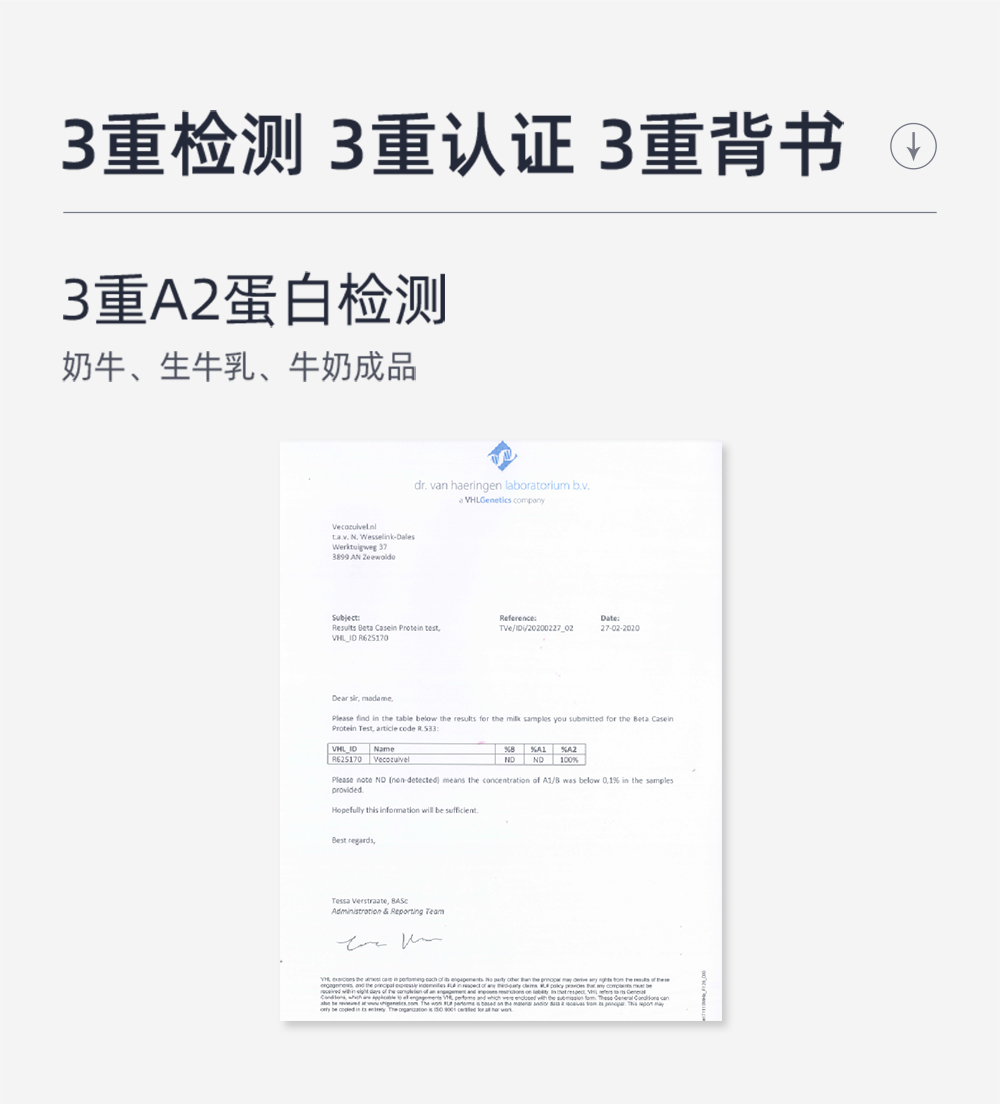
Task: Click the fine-print disclaimer at letter bottom
Action: [495, 994]
